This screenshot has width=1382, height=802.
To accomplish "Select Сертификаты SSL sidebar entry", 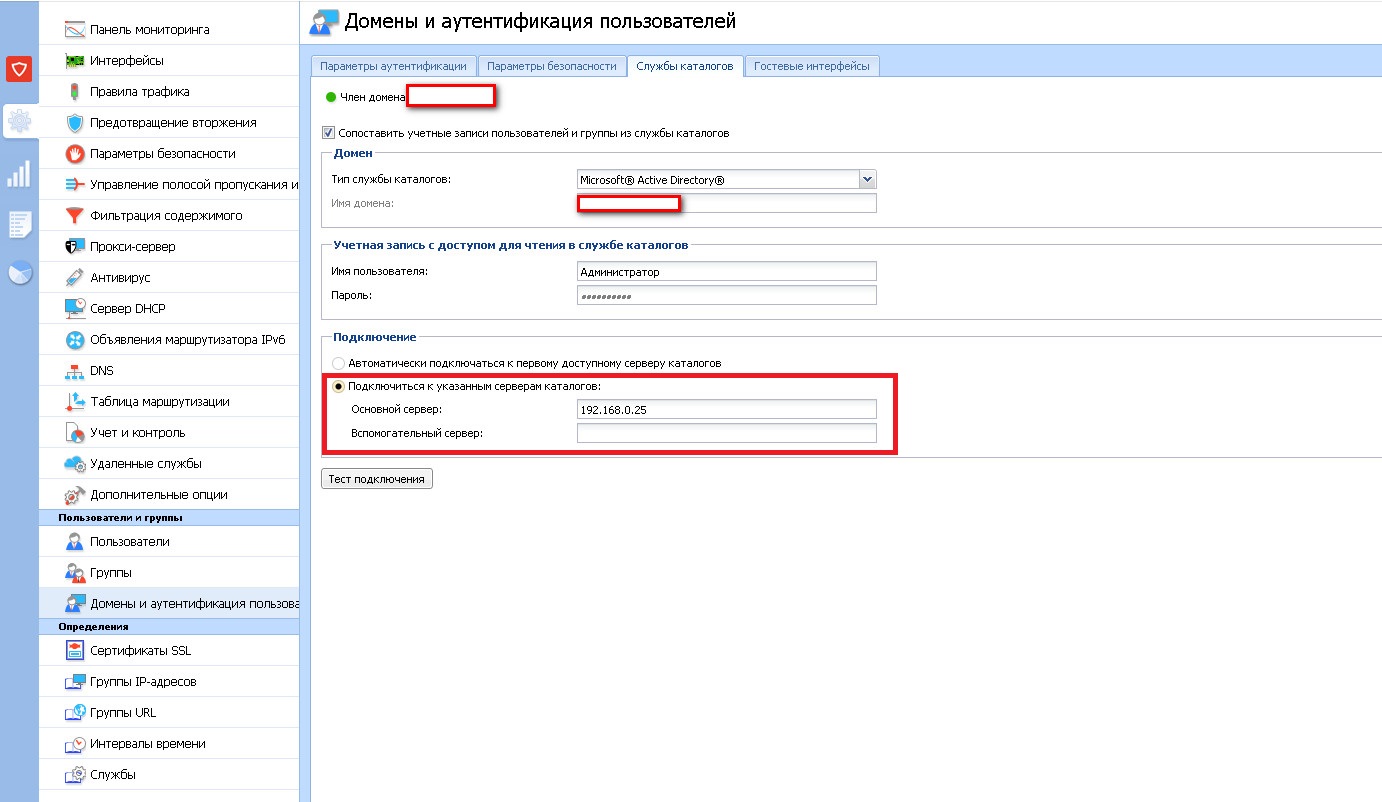I will (x=169, y=651).
